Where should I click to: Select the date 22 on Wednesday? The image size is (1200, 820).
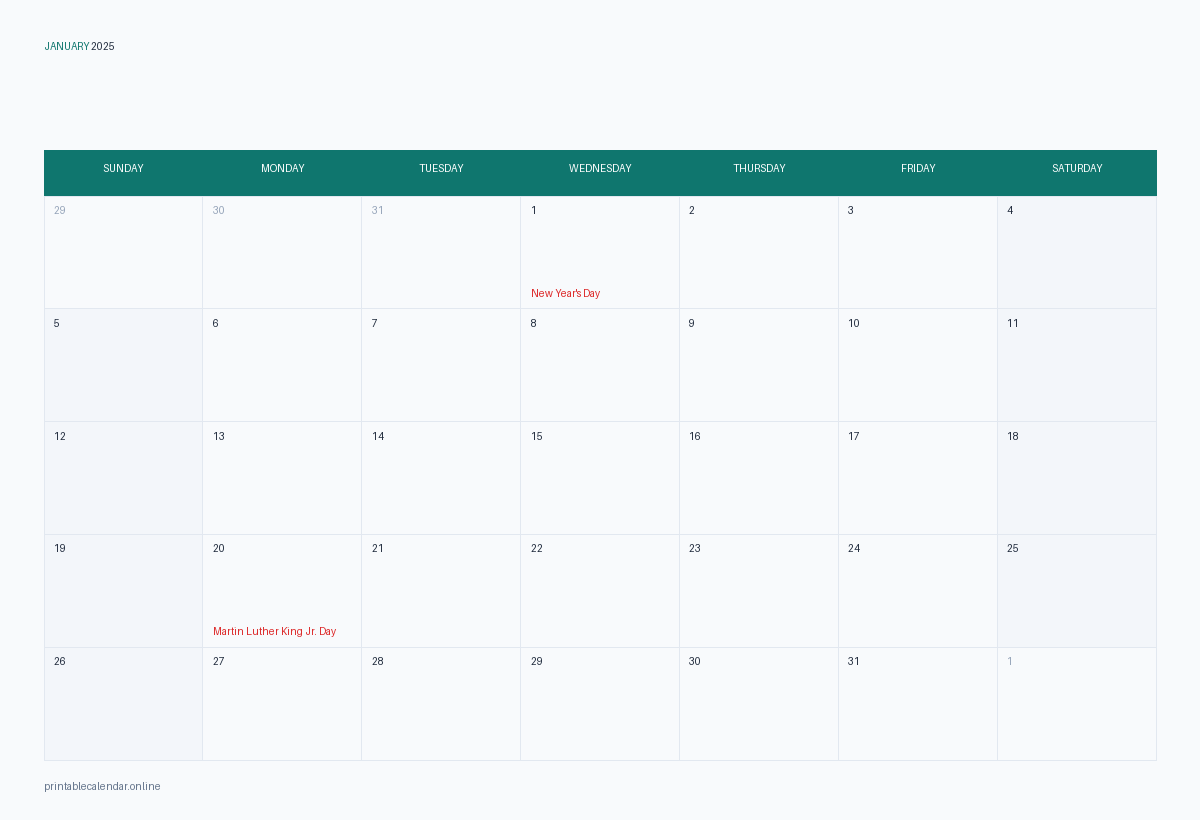[x=600, y=591]
